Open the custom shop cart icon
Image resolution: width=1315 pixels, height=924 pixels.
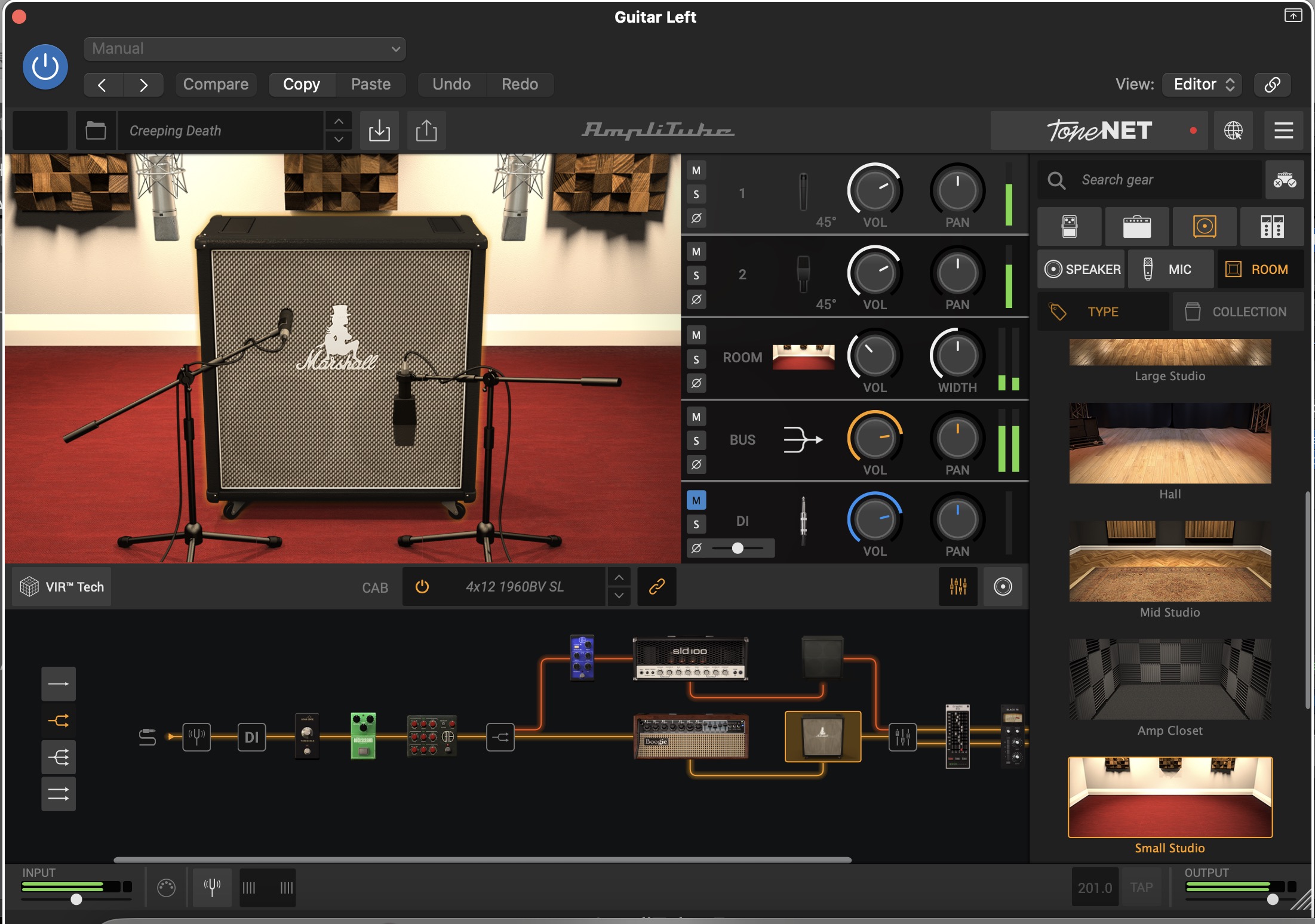(x=1285, y=180)
